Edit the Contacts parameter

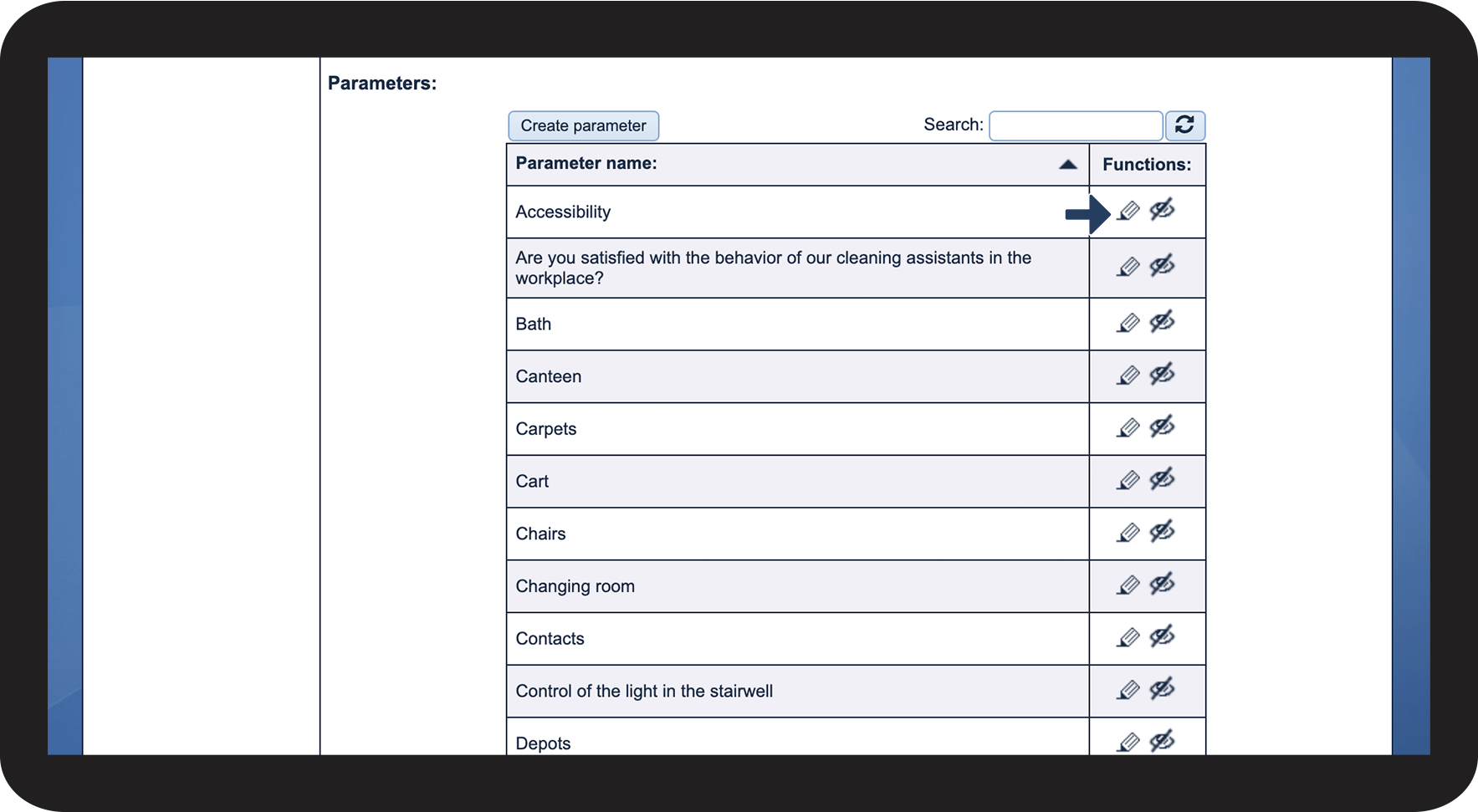1128,638
